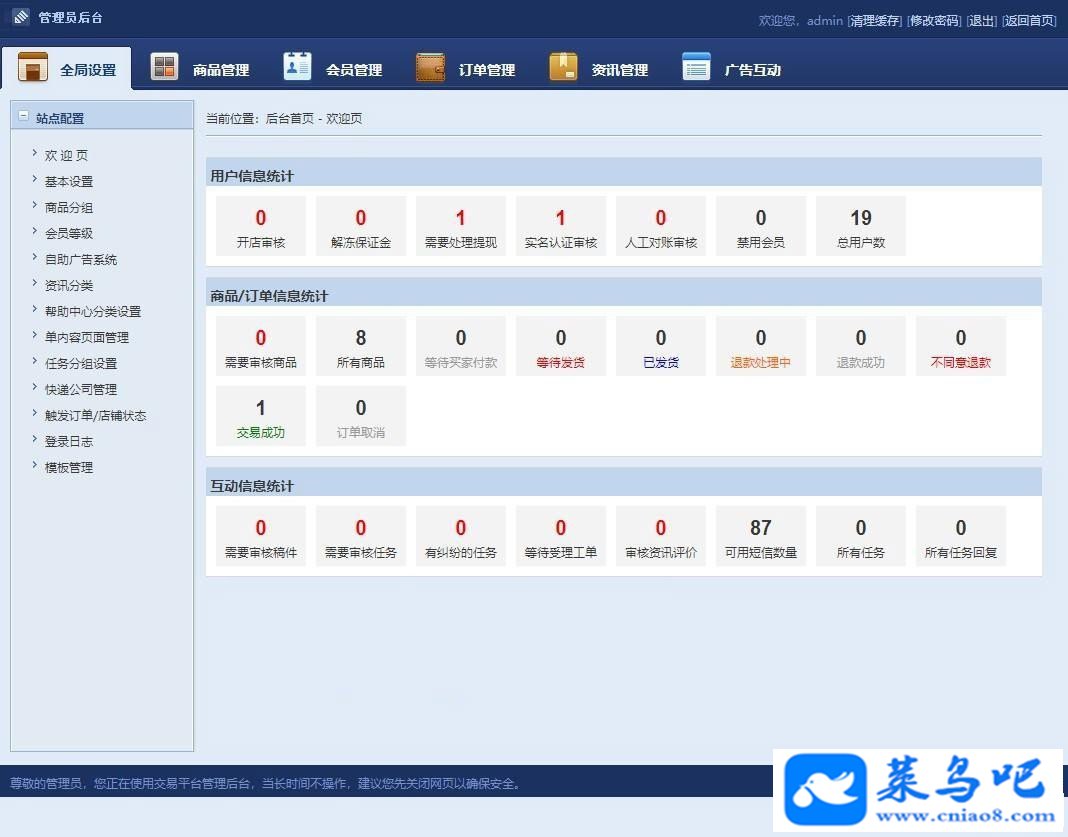Click the 所有任务 stat card
This screenshot has width=1068, height=837.
pyautogui.click(x=861, y=536)
